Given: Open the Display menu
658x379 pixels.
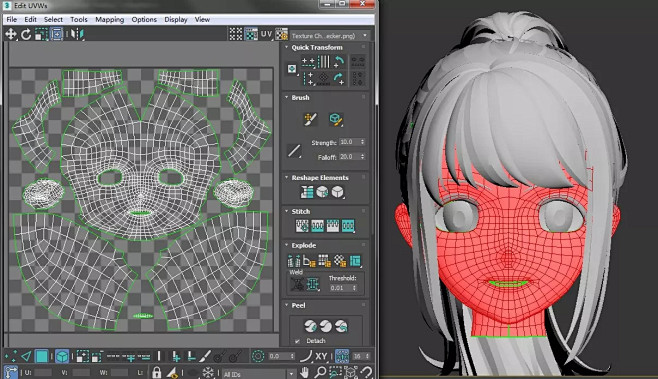Looking at the screenshot, I should coord(176,19).
